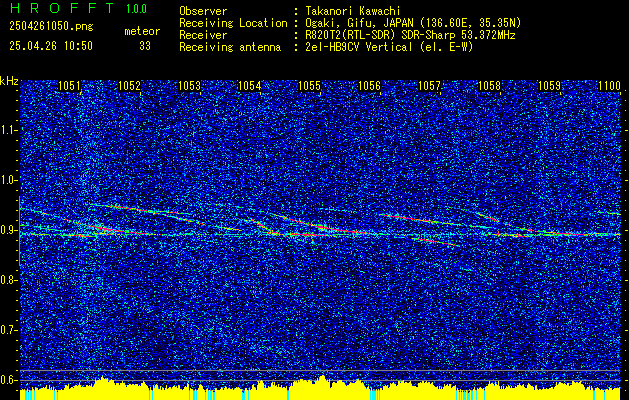Click the version number 1.0.0
The height and width of the screenshot is (400, 629).
tap(136, 8)
